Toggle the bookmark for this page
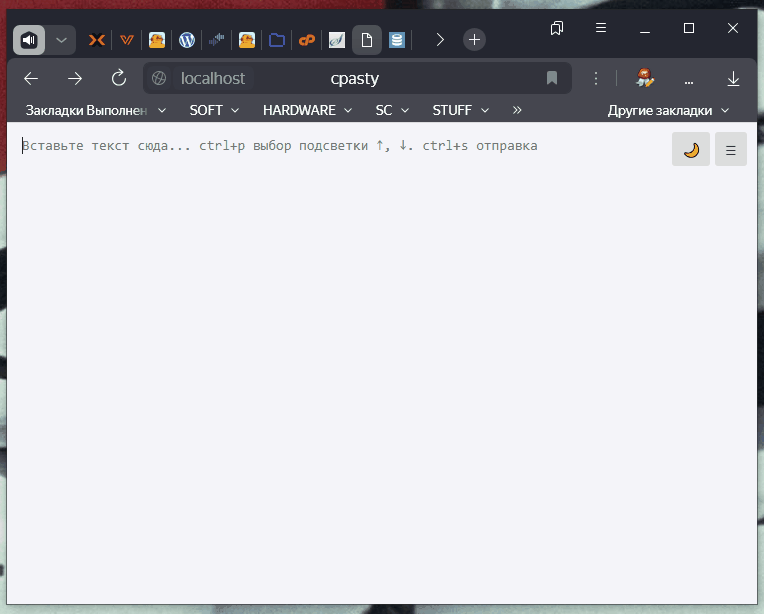Screen dimensions: 764x614 click(x=552, y=78)
